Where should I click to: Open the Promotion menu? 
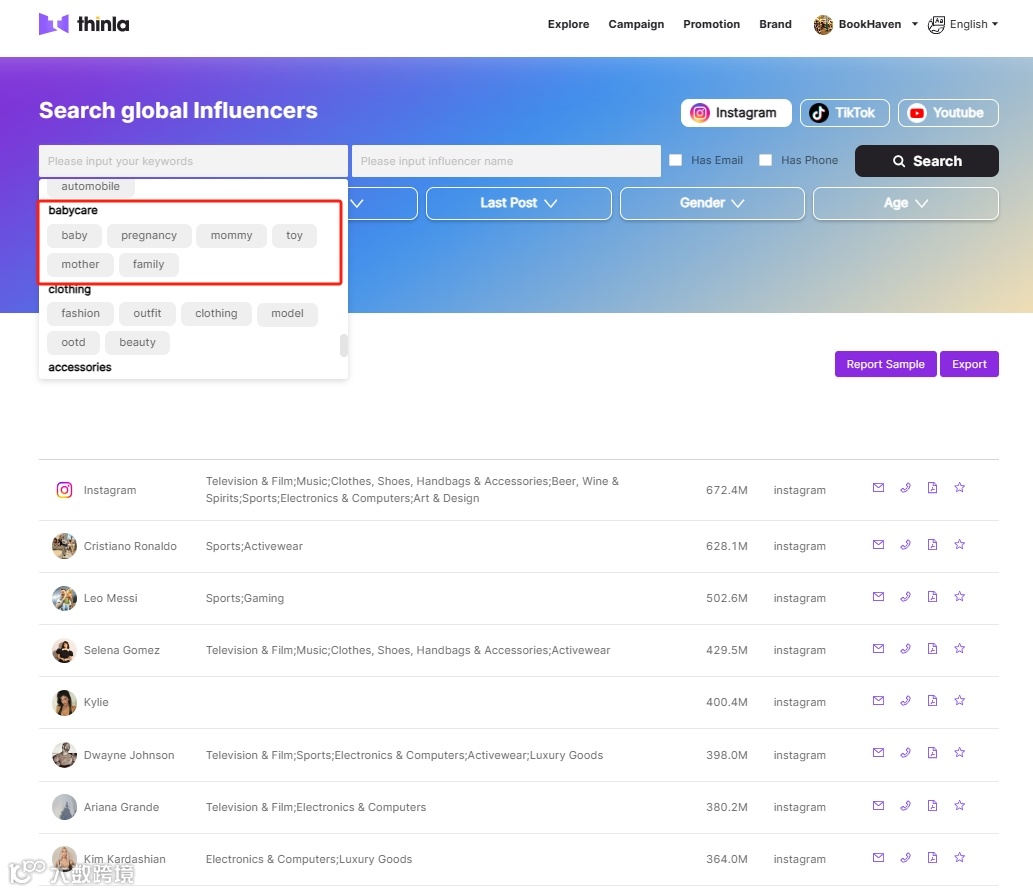click(712, 24)
